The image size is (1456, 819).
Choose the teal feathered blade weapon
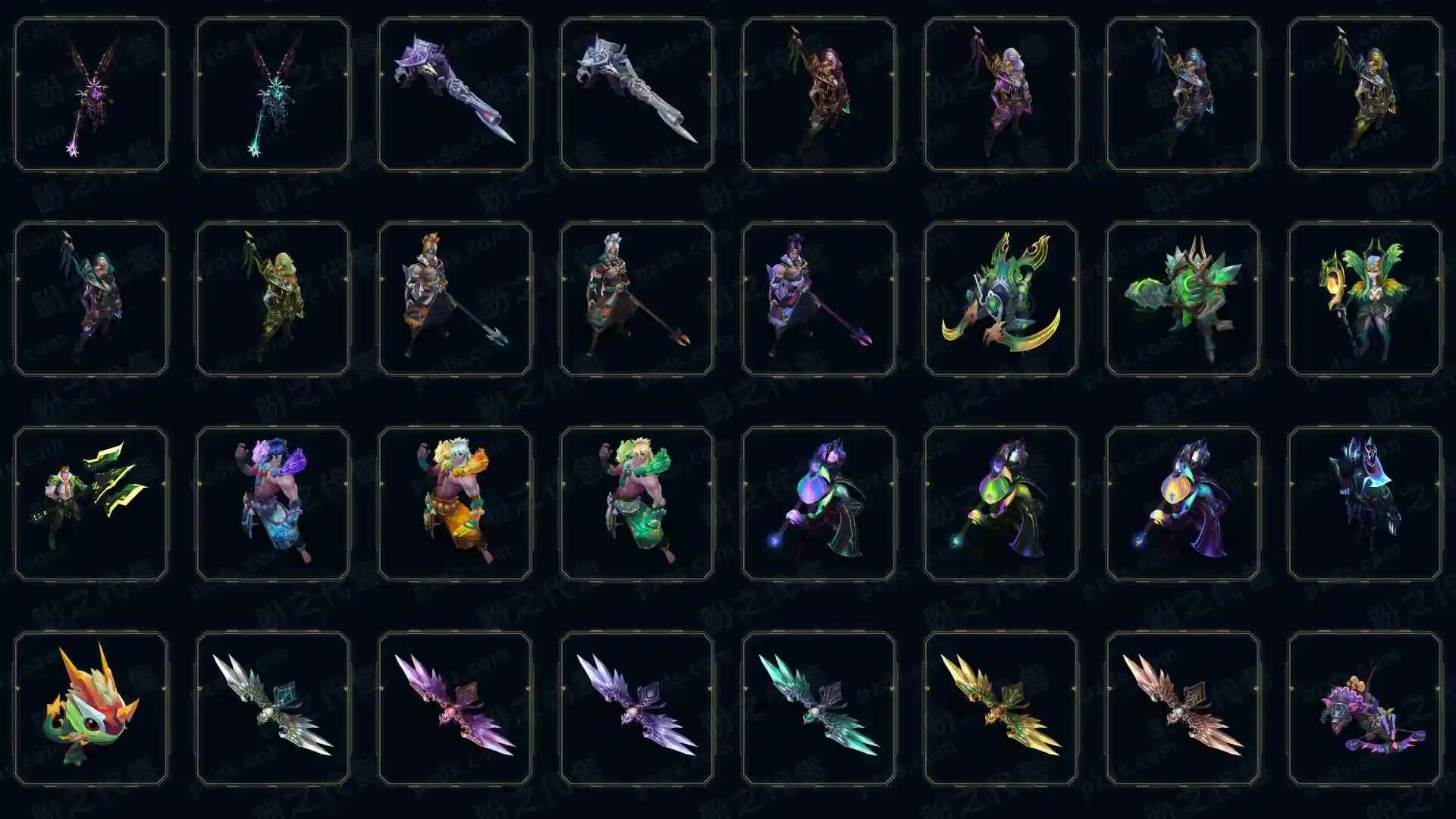(819, 708)
